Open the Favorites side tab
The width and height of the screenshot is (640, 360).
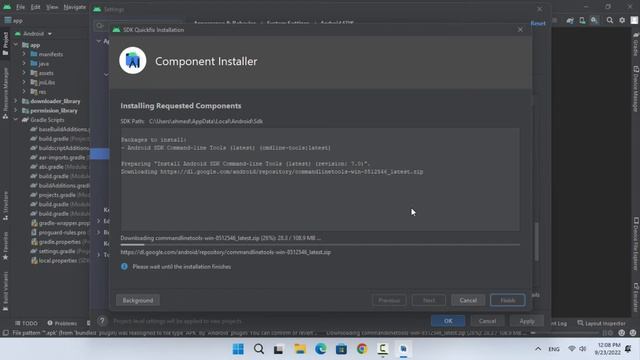pyautogui.click(x=5, y=246)
